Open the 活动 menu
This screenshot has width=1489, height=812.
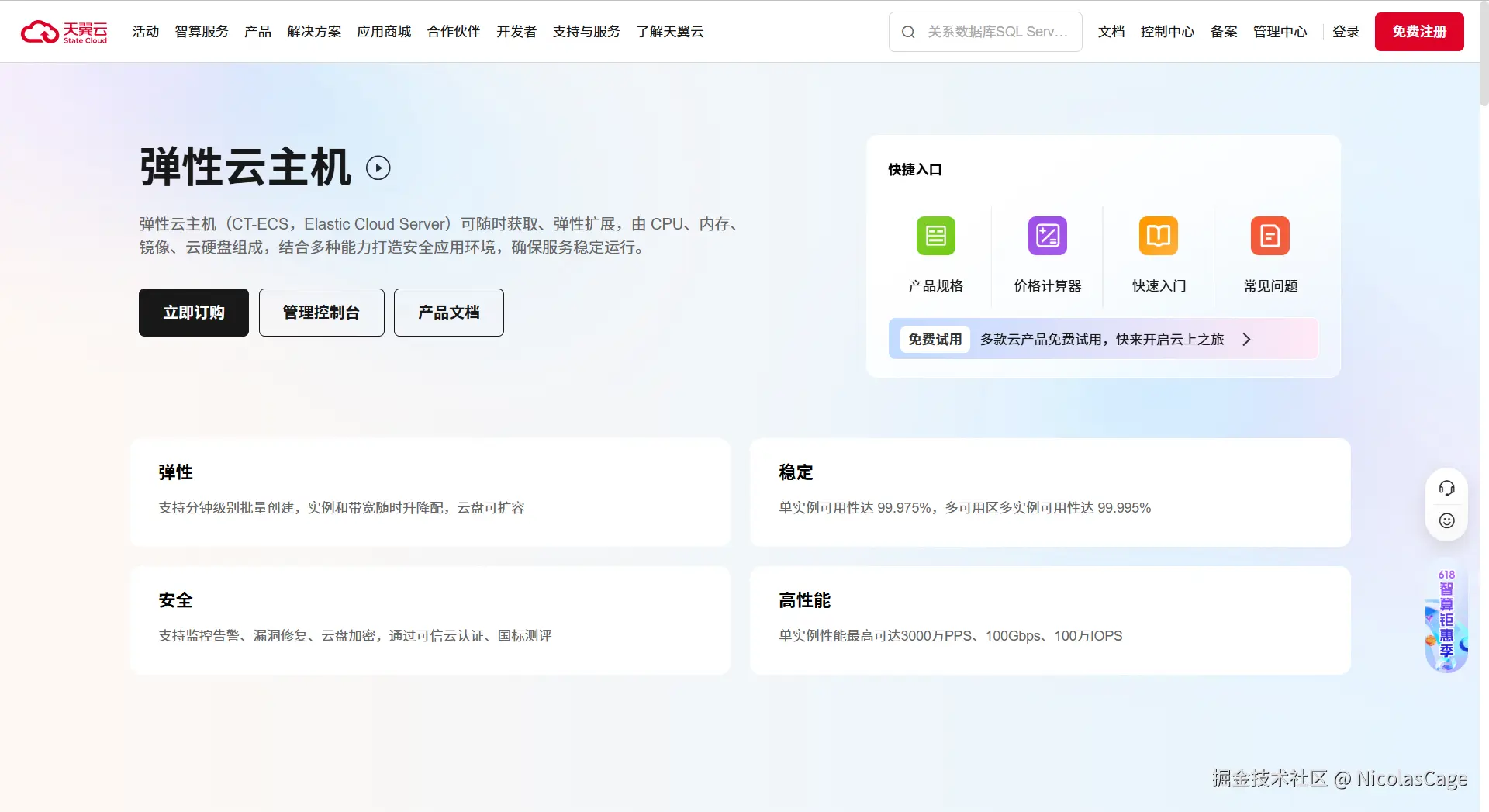(146, 32)
